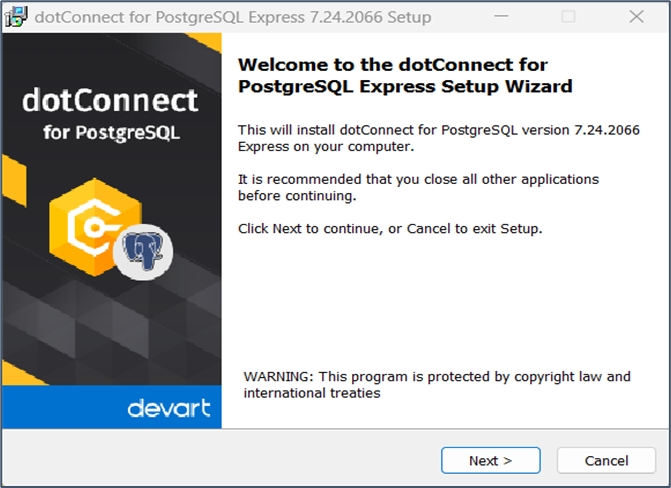The width and height of the screenshot is (671, 488).
Task: Click the setup installer icon in title bar
Action: pos(16,17)
